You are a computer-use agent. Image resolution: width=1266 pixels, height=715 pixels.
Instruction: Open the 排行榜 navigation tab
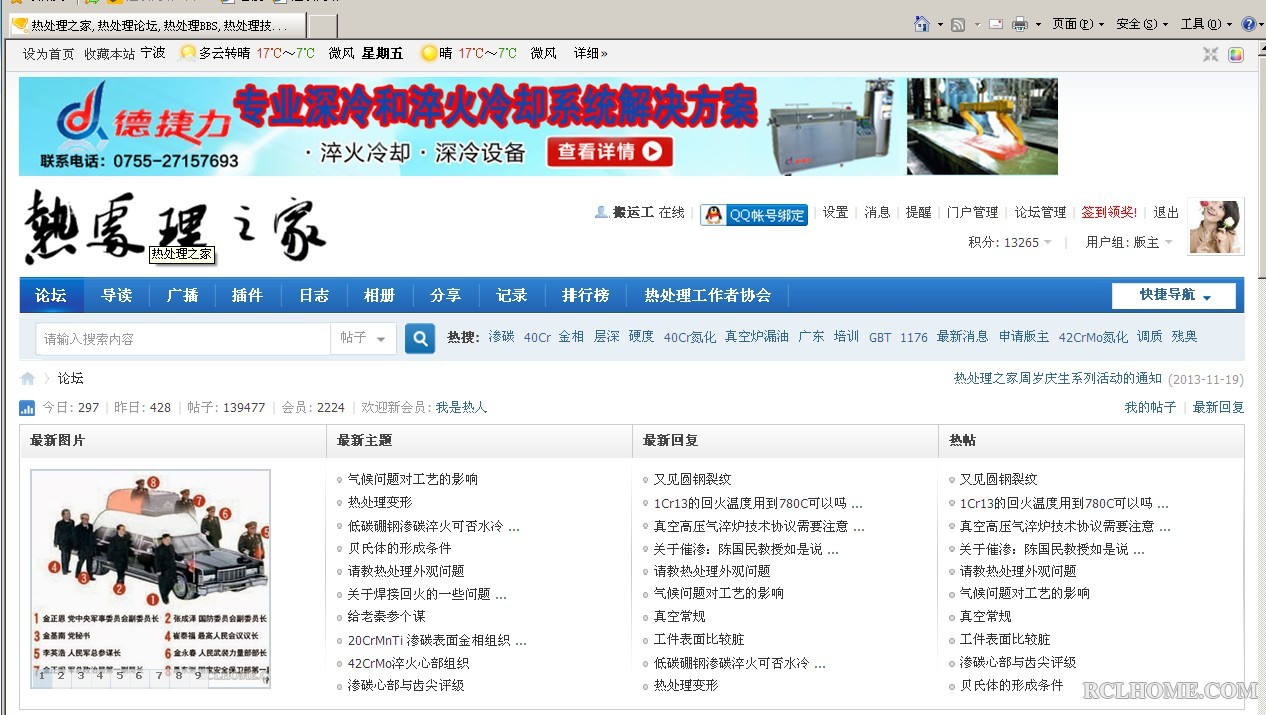tap(586, 295)
